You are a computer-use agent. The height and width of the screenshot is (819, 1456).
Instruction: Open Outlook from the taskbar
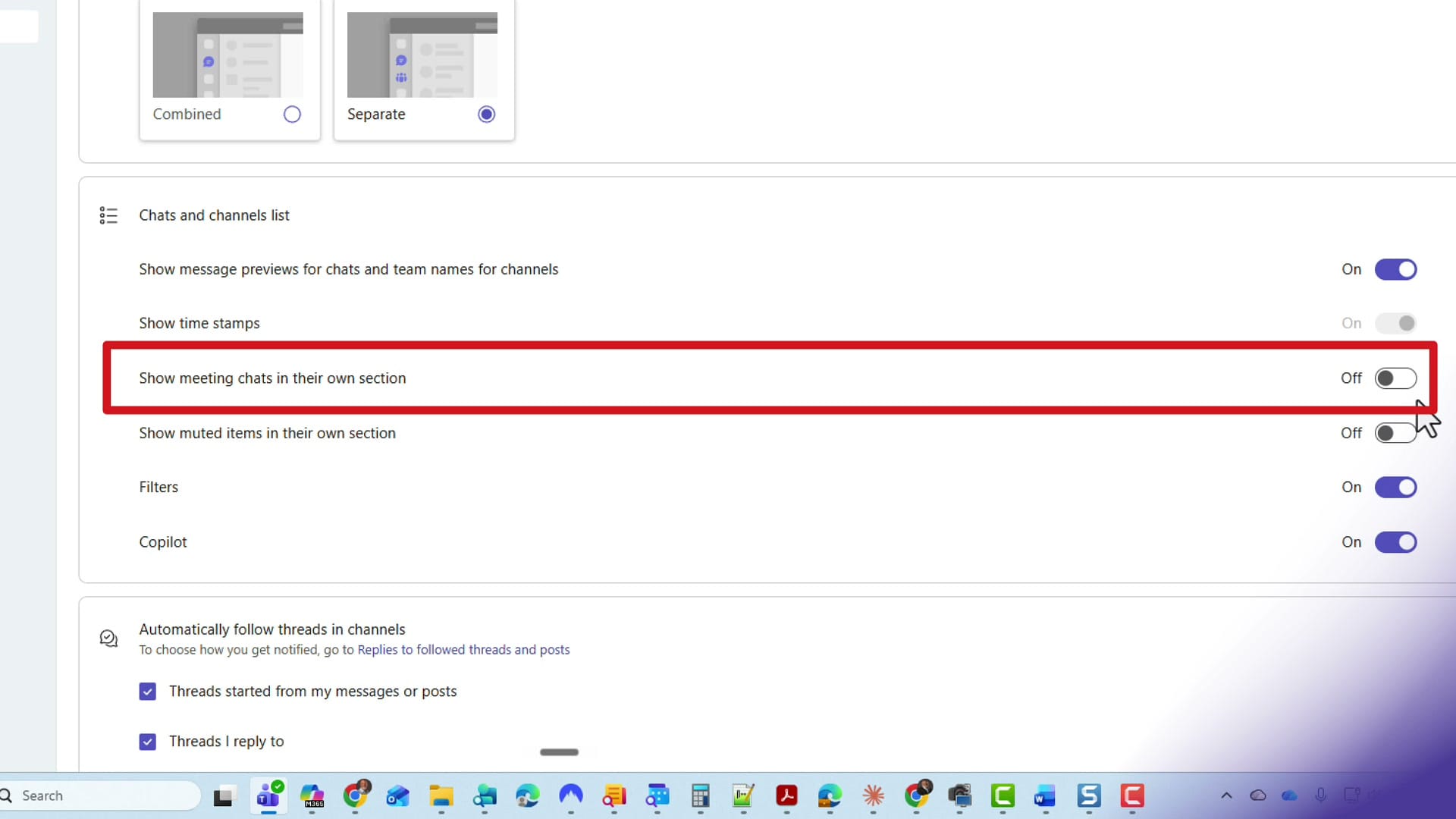397,796
